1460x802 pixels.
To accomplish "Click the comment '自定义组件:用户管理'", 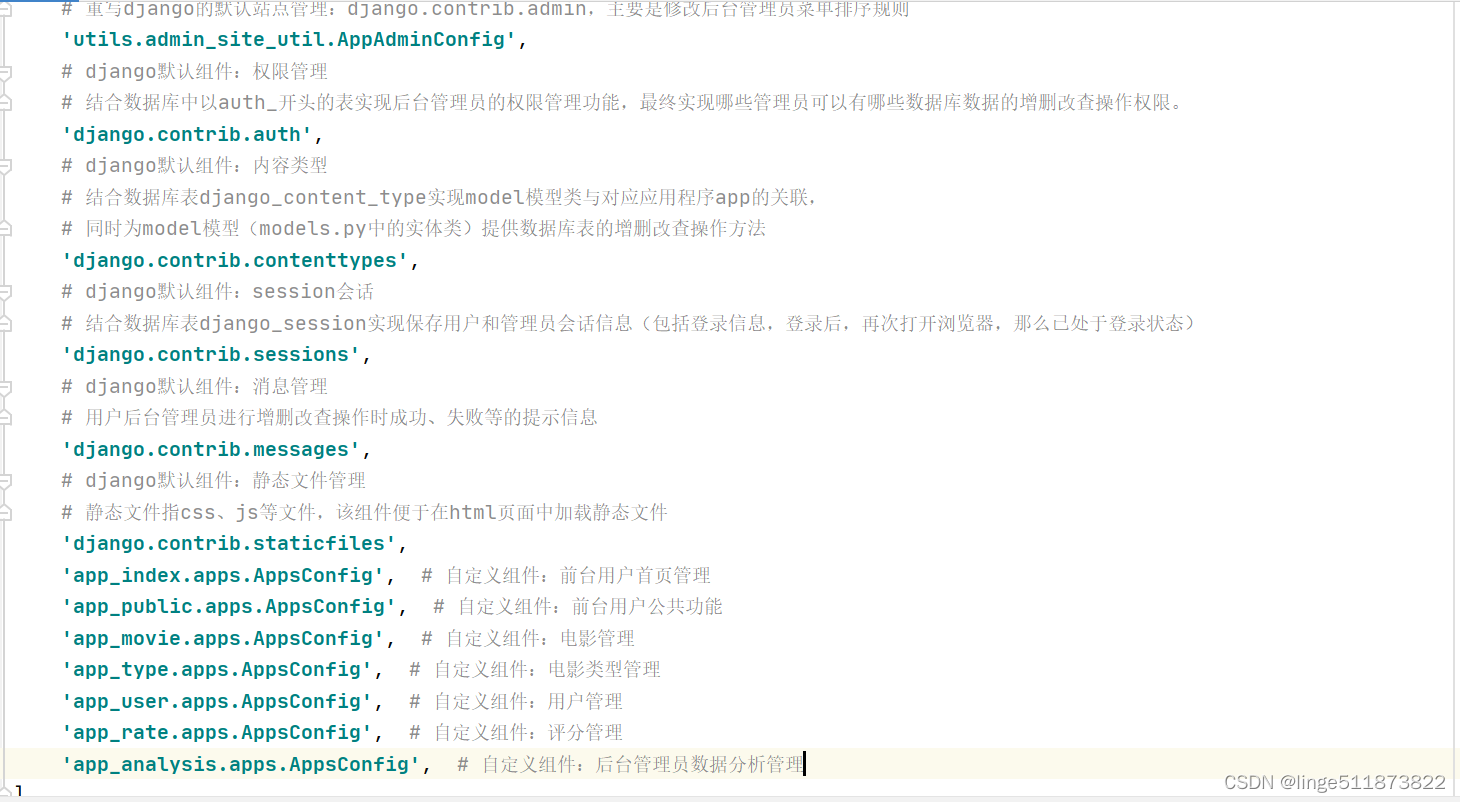I will tap(516, 702).
